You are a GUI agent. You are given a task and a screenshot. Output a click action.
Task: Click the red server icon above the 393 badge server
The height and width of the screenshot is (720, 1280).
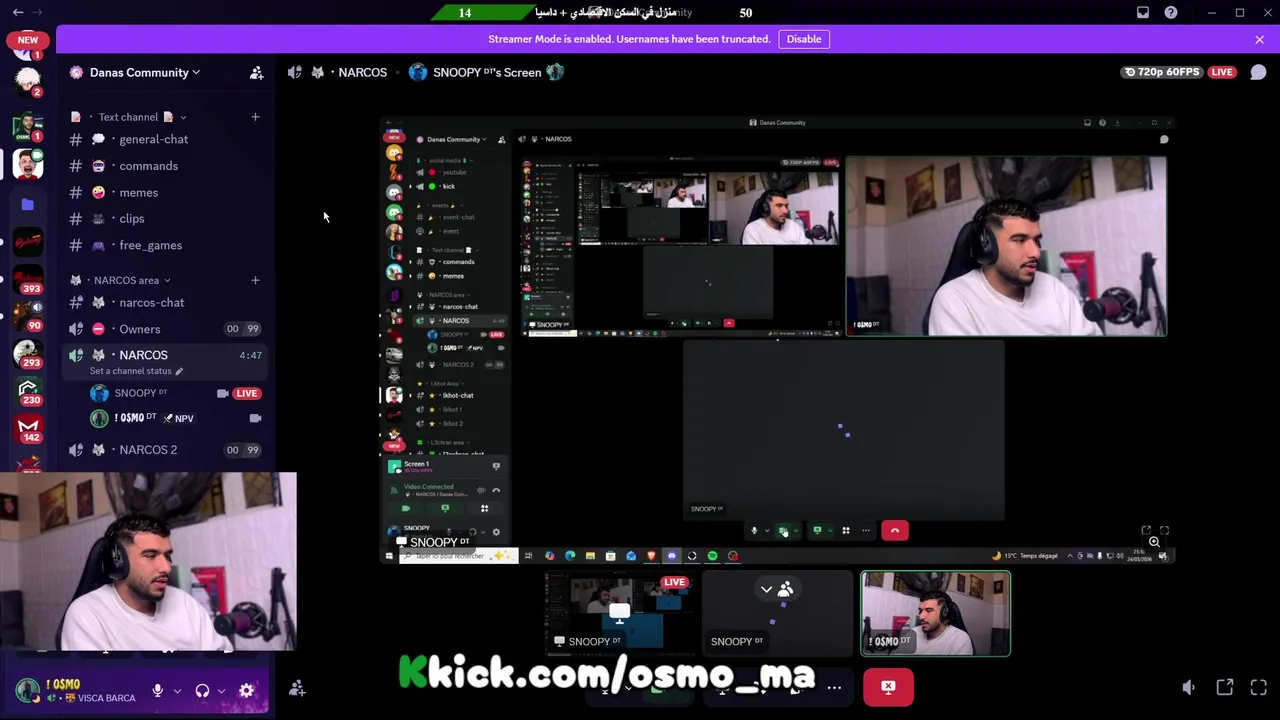(28, 241)
